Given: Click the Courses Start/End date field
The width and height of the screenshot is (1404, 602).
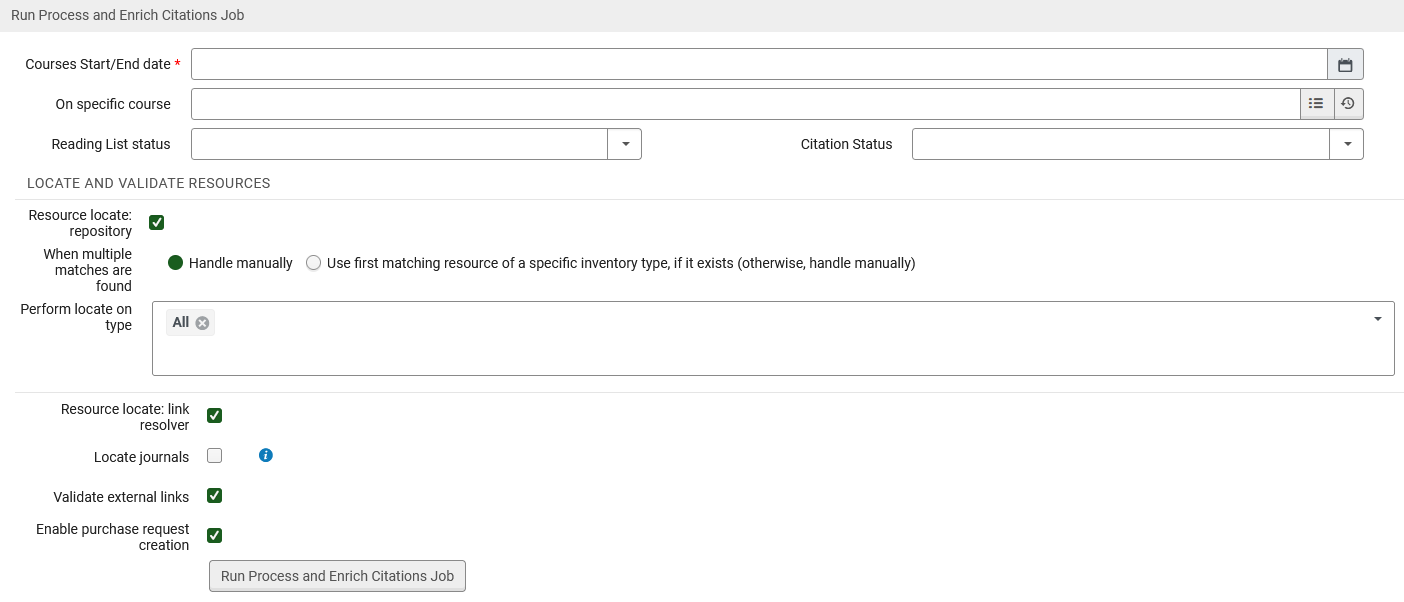Looking at the screenshot, I should coord(758,65).
